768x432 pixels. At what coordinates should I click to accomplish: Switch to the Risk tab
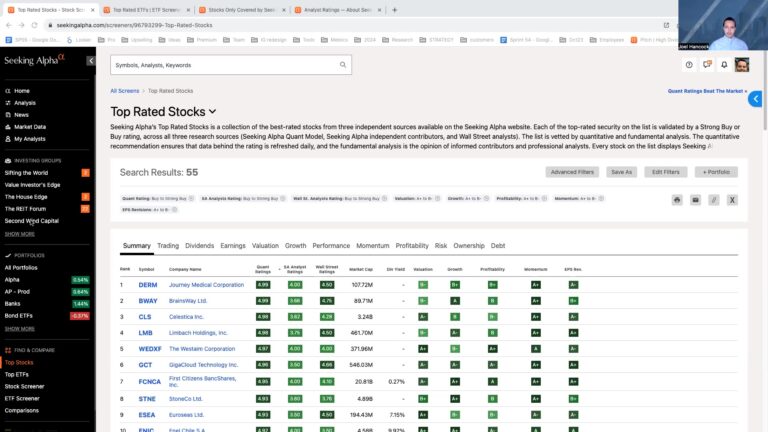coord(441,246)
